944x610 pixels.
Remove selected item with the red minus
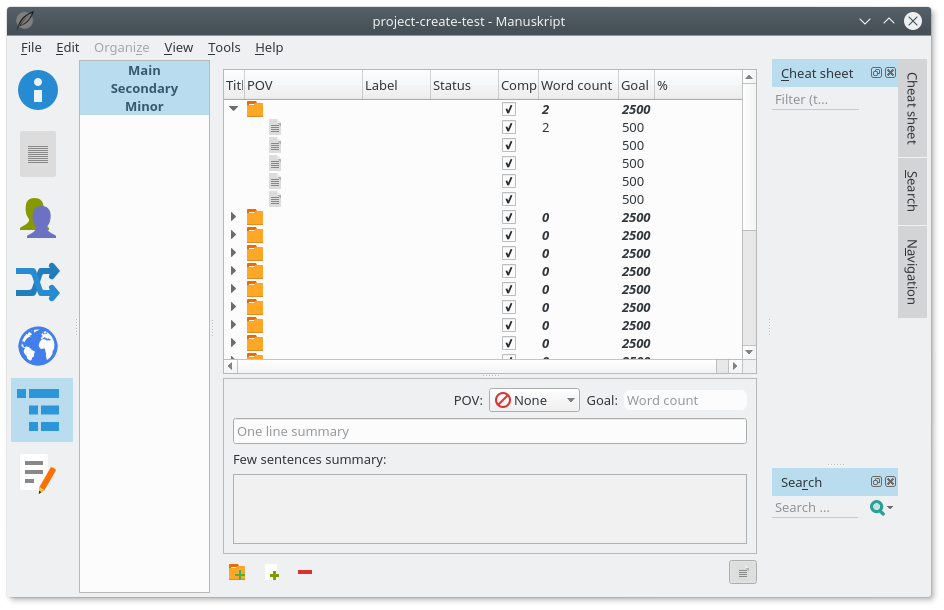point(304,572)
